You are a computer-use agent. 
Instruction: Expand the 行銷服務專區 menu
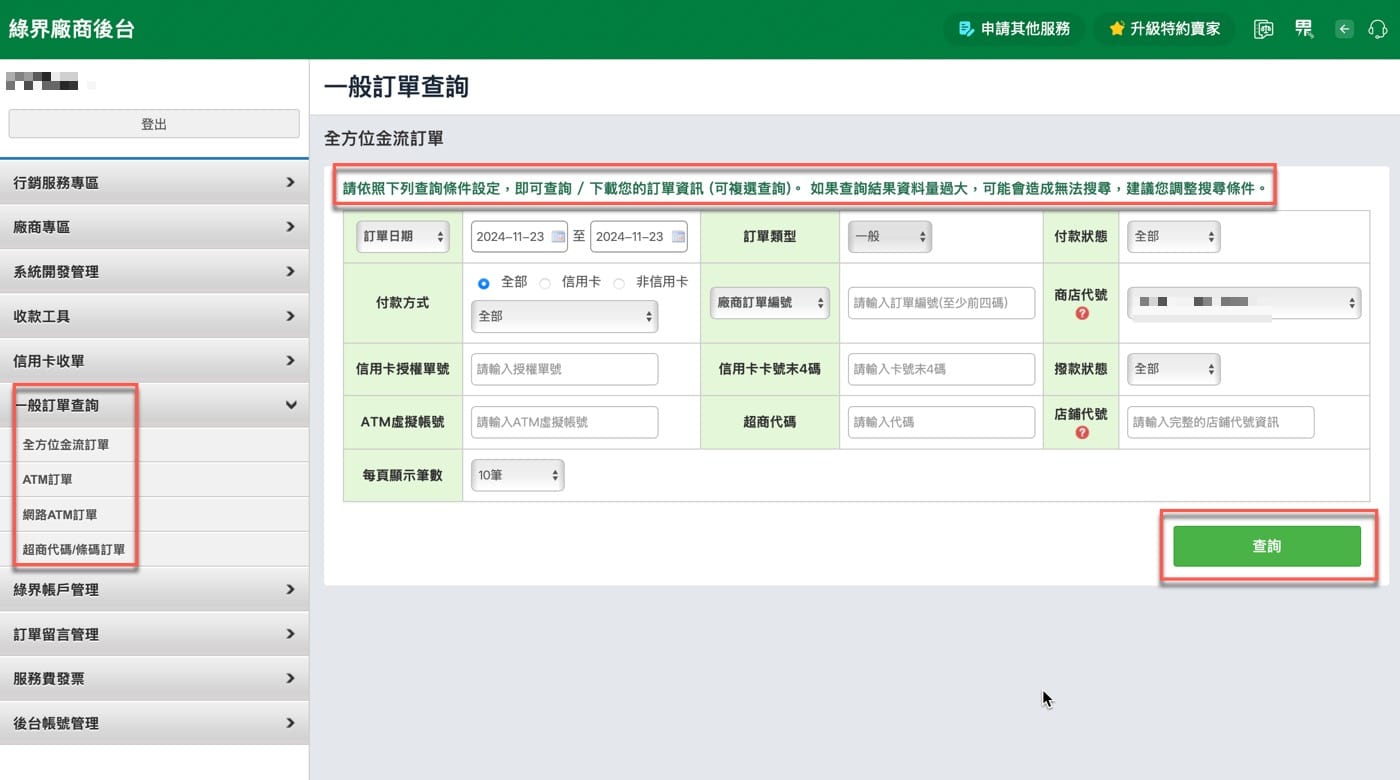click(x=154, y=183)
